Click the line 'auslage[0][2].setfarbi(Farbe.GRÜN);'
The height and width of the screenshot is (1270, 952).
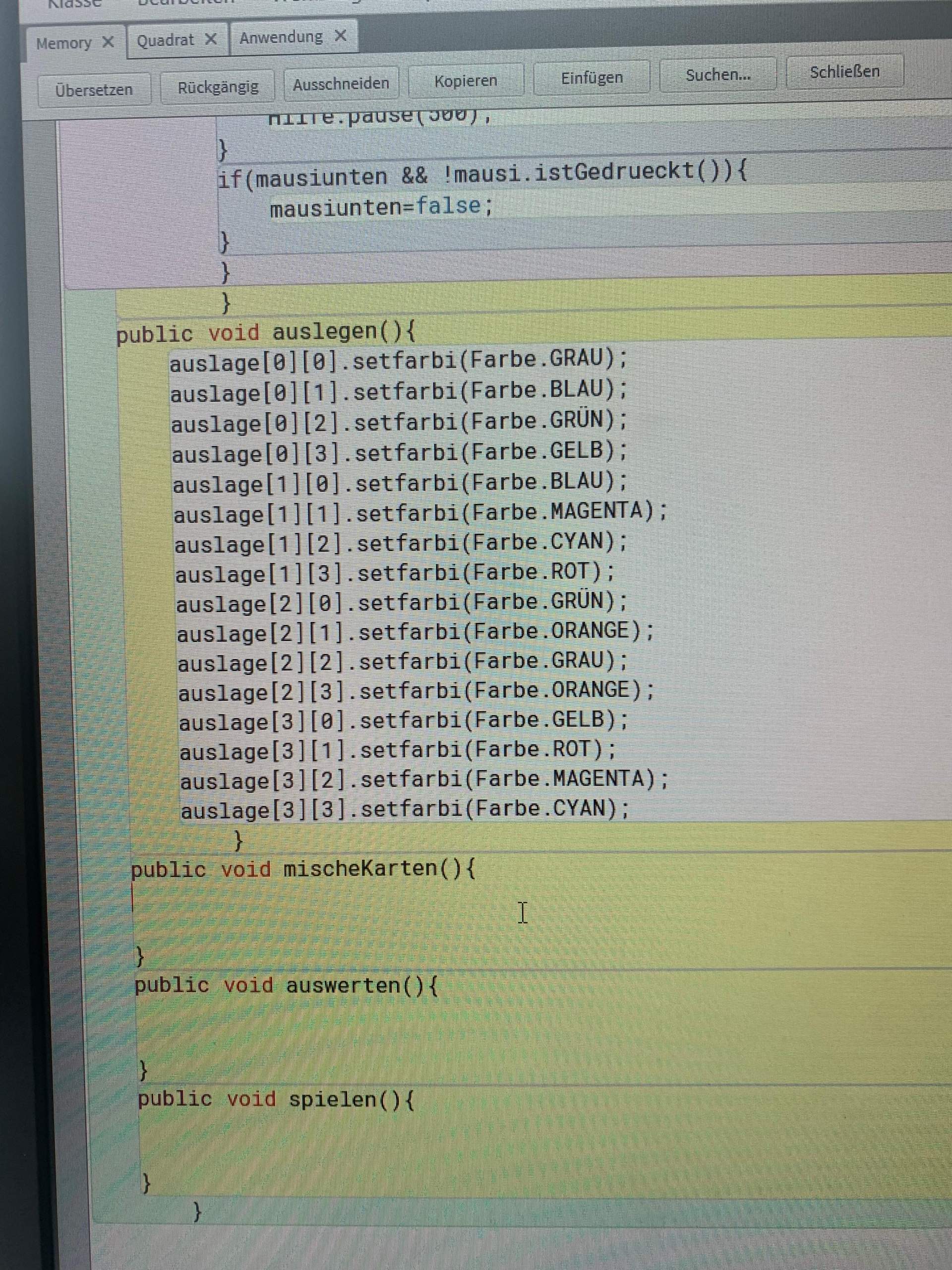(x=400, y=422)
